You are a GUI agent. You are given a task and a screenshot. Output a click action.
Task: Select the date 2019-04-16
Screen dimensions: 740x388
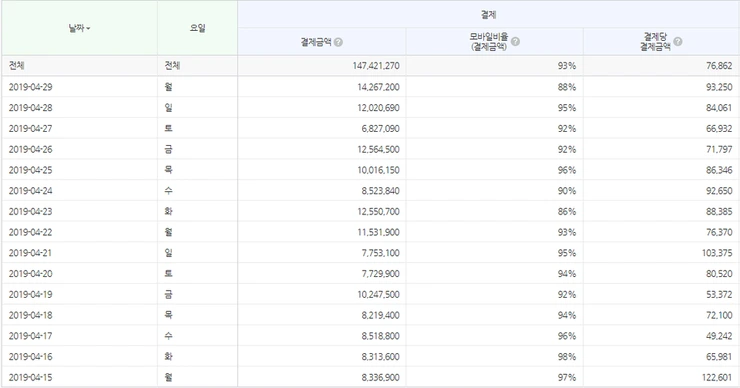coord(30,357)
